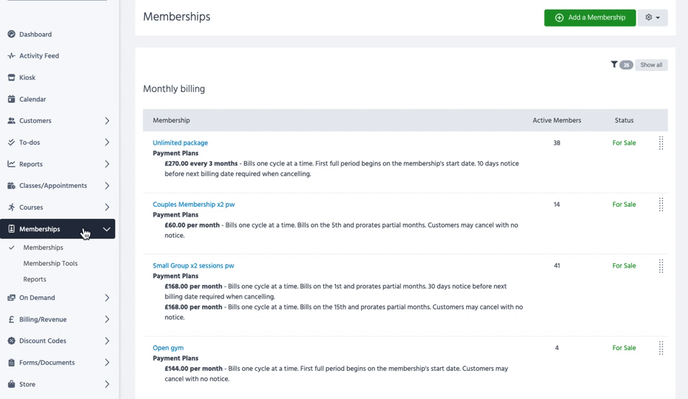Screen dimensions: 688x399
Task: Expand the Reports sidebar chevron
Action: tap(107, 164)
